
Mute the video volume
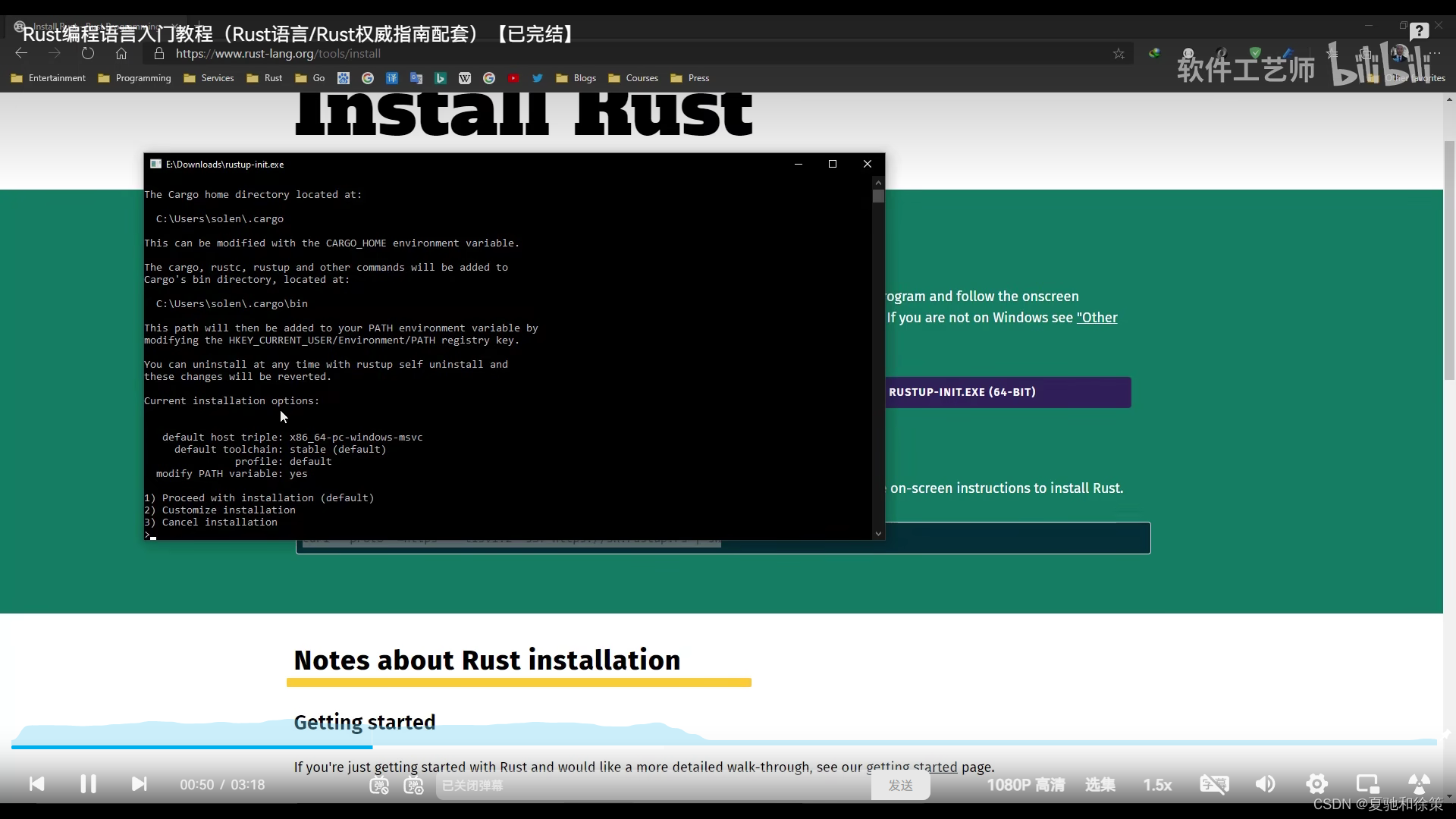[1265, 784]
